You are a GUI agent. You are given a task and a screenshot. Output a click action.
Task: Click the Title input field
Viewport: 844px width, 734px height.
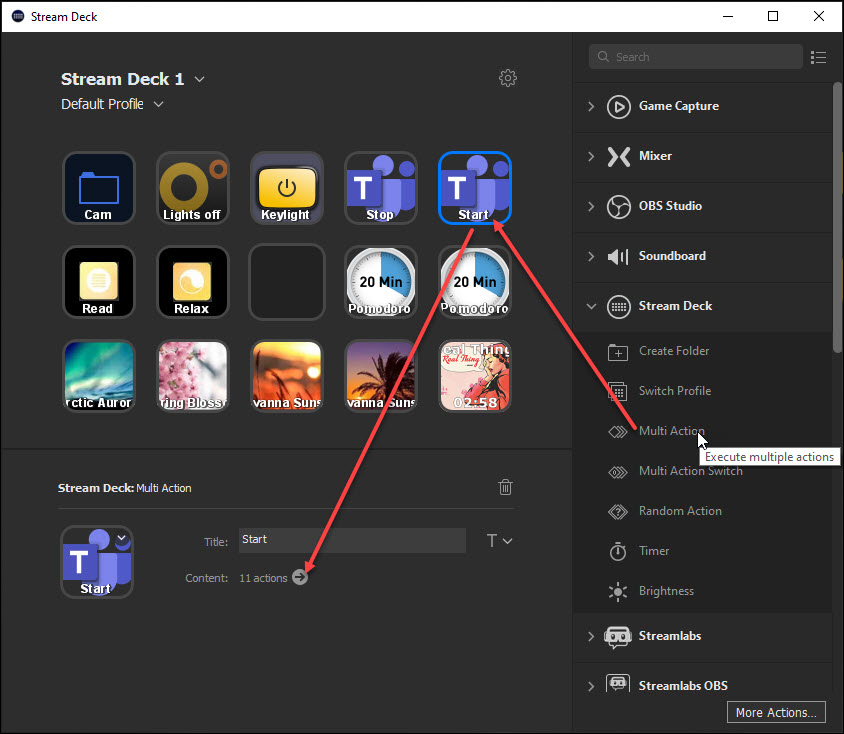352,540
